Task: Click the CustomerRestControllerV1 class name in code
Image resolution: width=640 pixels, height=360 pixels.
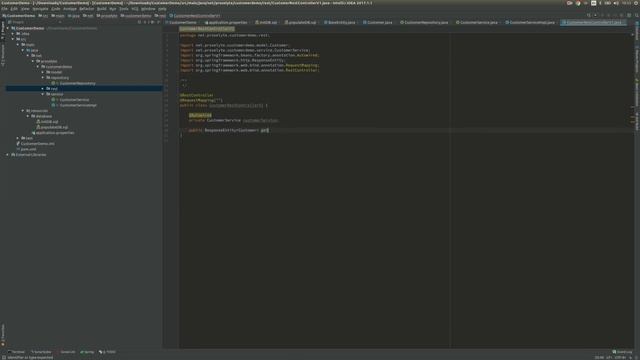Action: (x=236, y=106)
